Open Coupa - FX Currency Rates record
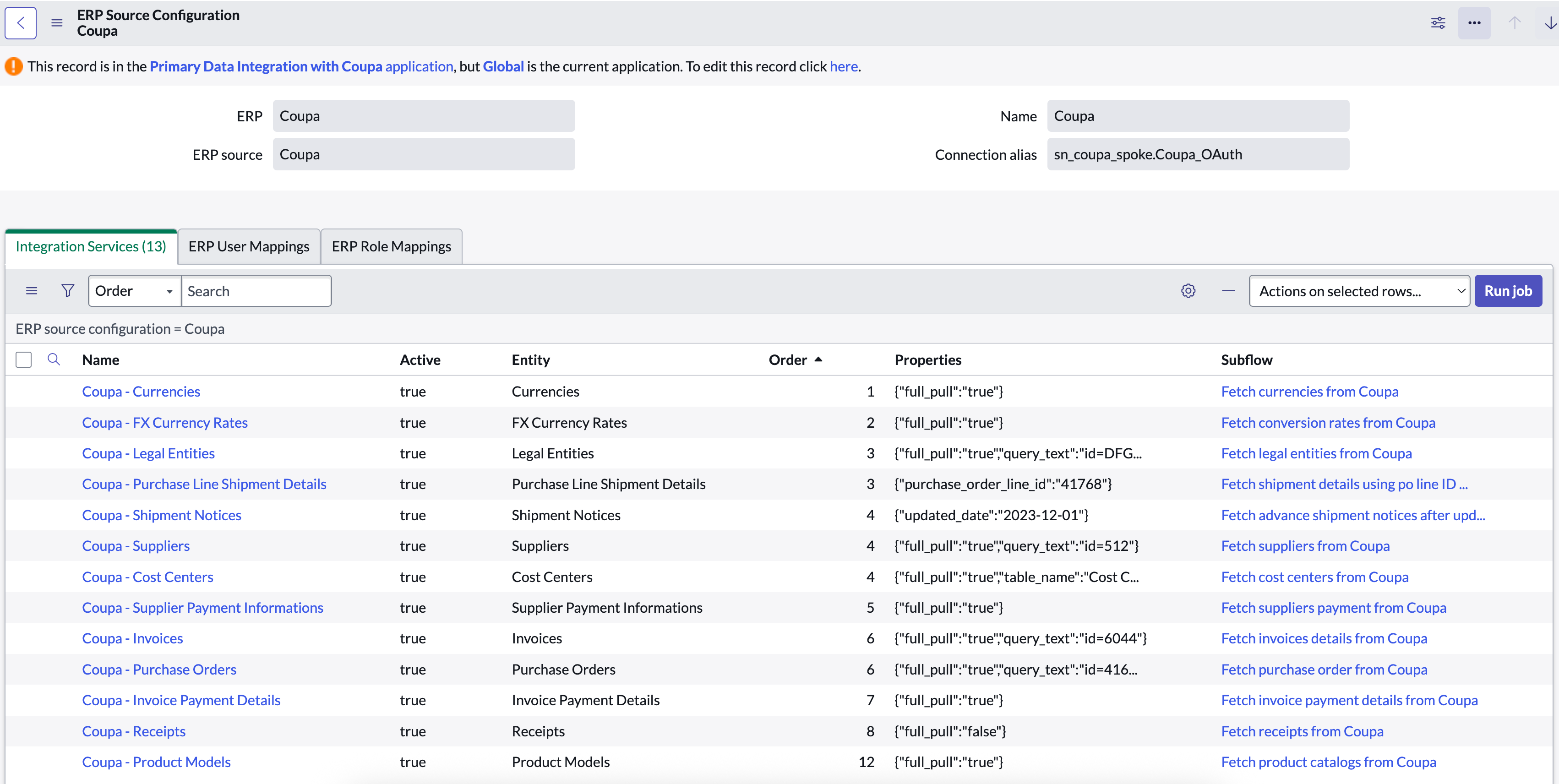The image size is (1559, 784). click(x=164, y=422)
